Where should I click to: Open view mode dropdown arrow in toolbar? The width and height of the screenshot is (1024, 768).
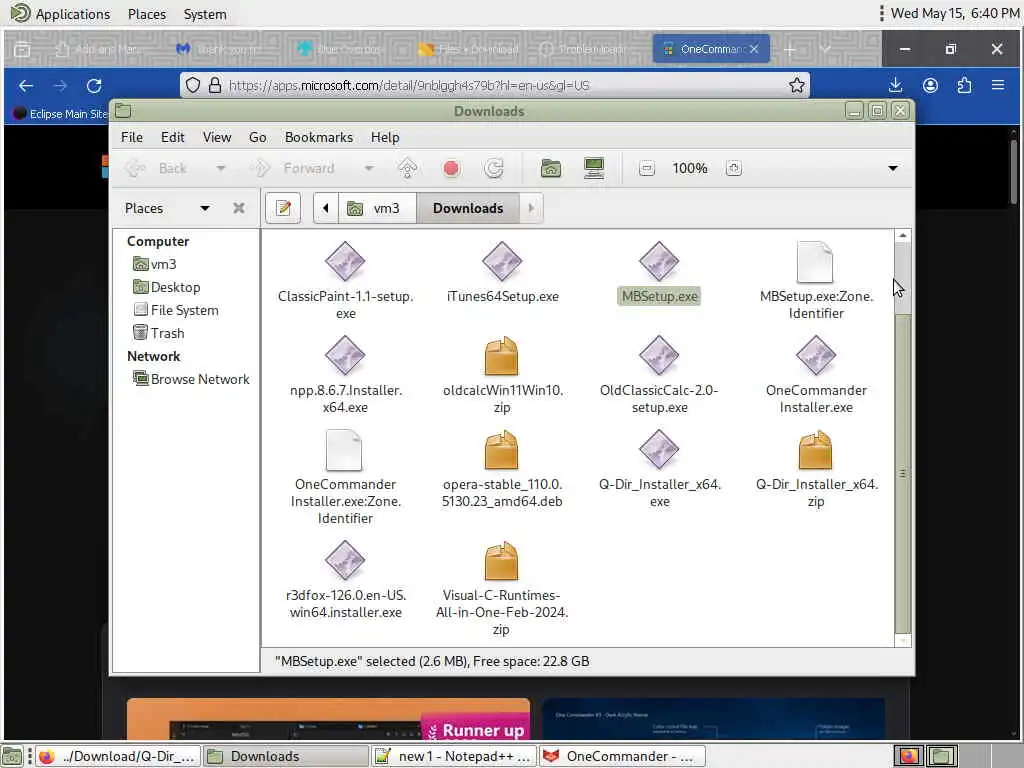coord(893,168)
